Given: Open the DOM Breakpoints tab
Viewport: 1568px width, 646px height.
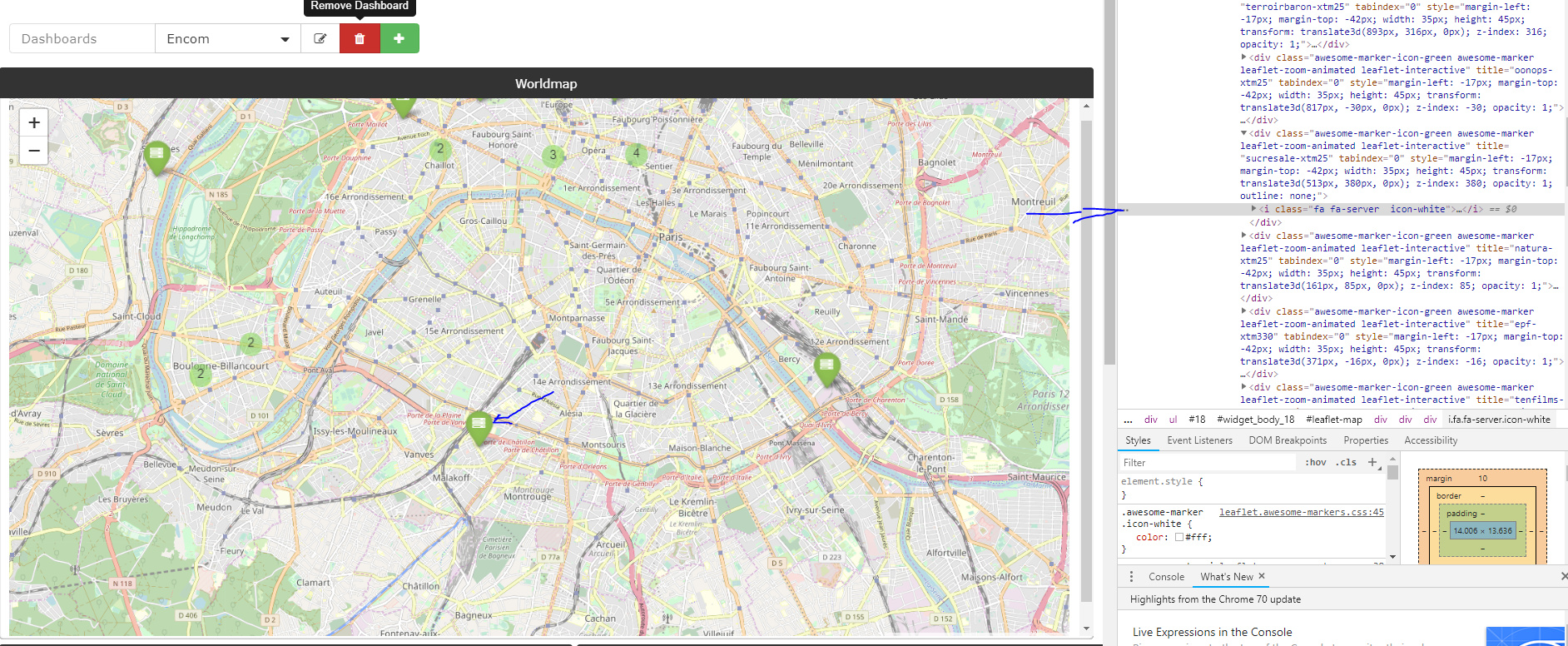Looking at the screenshot, I should point(1288,440).
